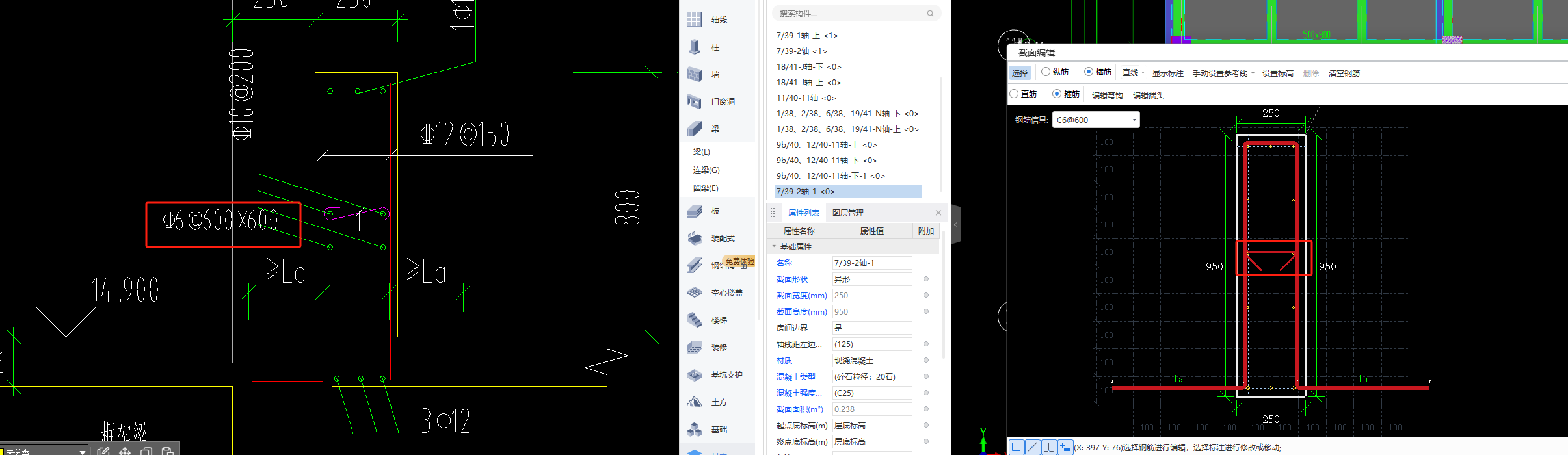Image resolution: width=1568 pixels, height=455 pixels.
Task: Click the 房间边界 value 是
Action: tap(872, 328)
